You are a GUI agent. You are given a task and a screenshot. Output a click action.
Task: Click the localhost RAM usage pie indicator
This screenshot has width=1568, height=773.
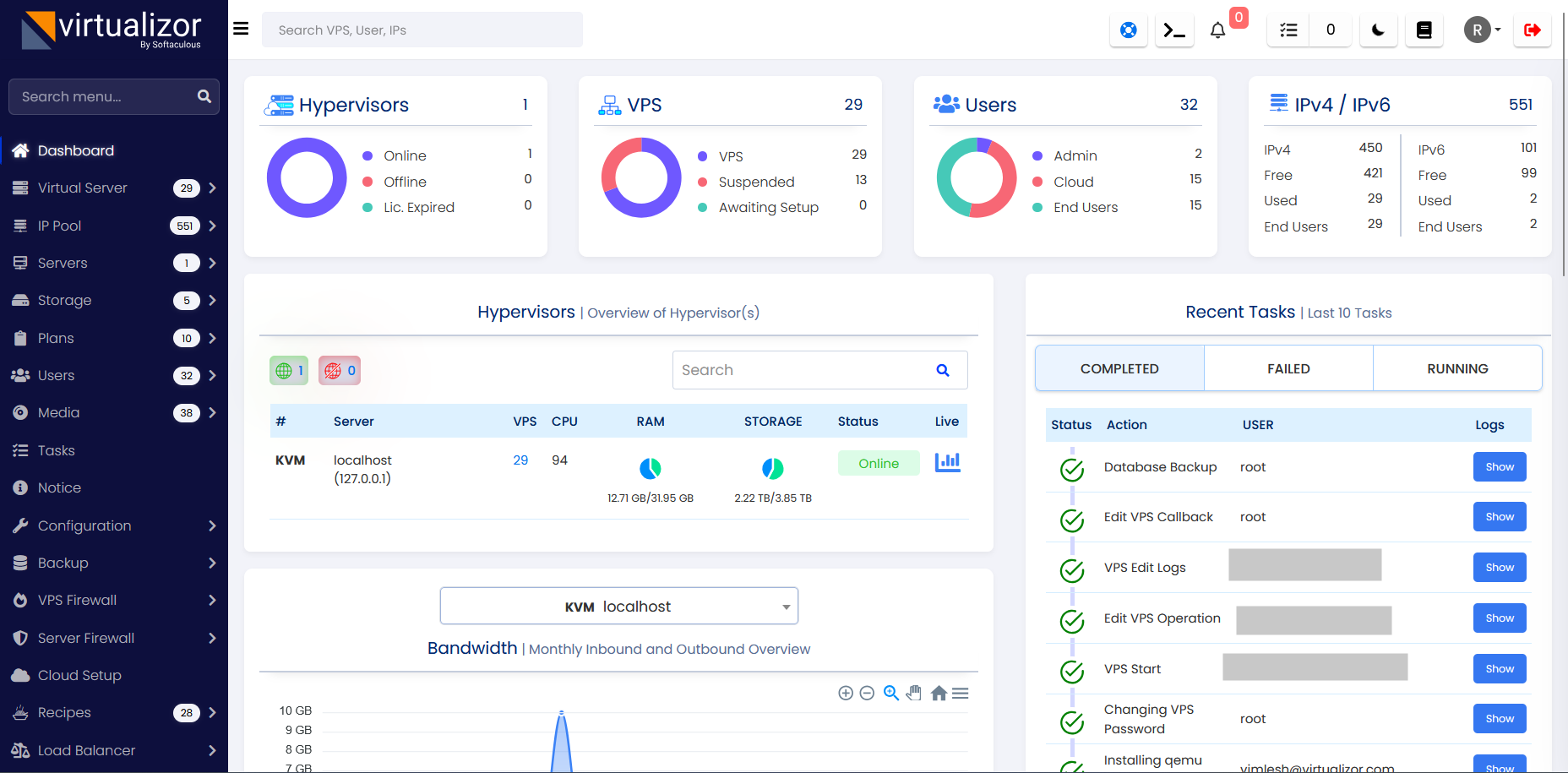651,468
